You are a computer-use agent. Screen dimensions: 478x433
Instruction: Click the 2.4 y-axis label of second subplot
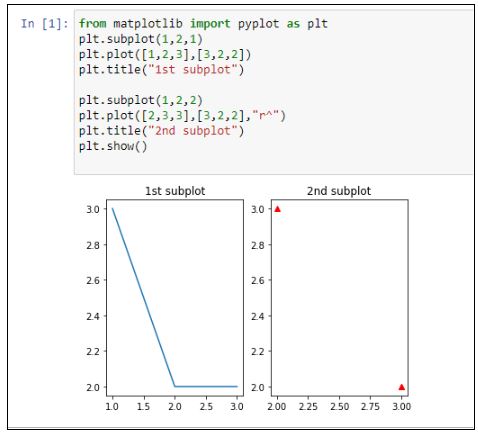click(258, 316)
